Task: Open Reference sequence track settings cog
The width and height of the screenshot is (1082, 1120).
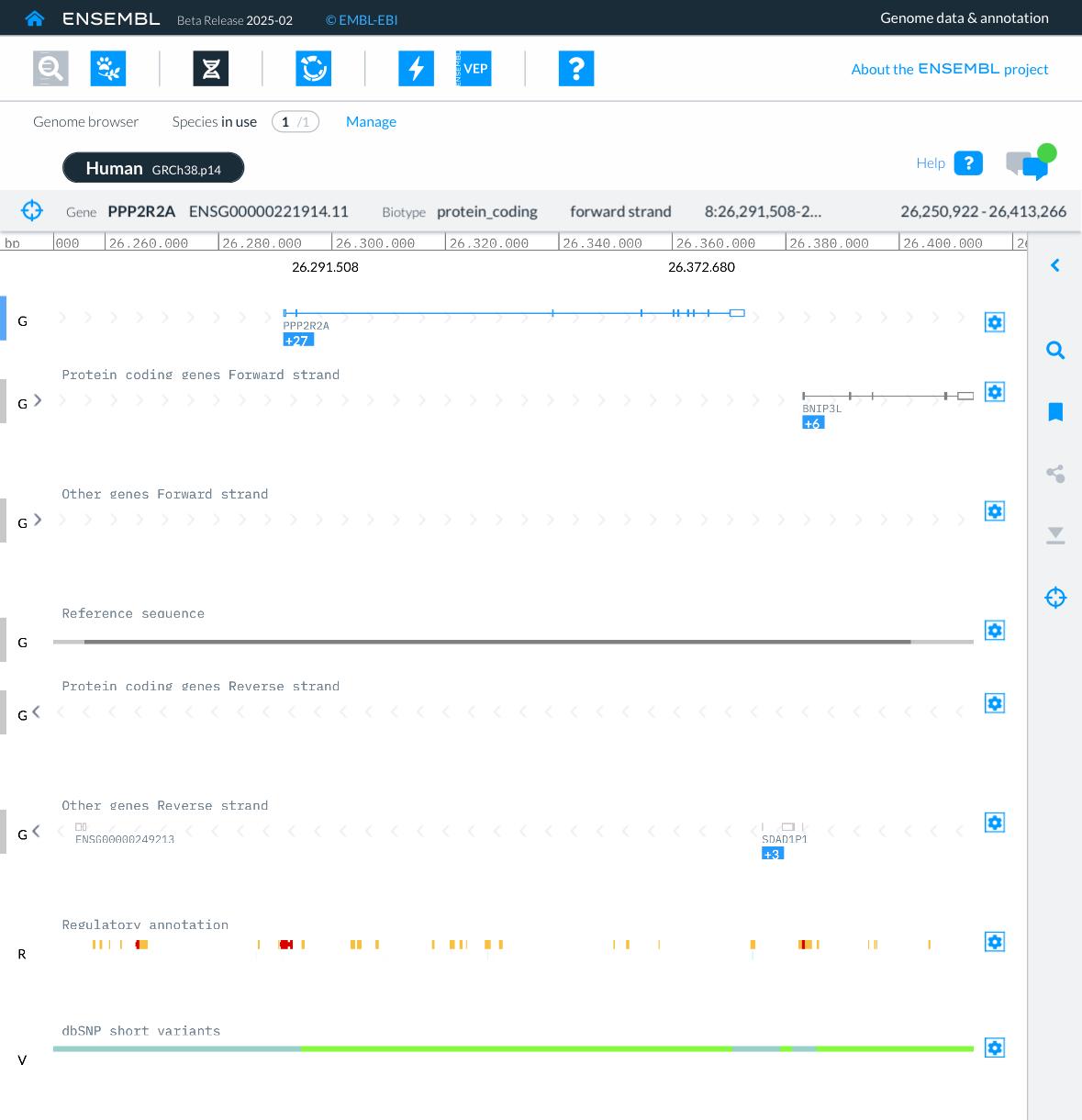Action: tap(995, 630)
